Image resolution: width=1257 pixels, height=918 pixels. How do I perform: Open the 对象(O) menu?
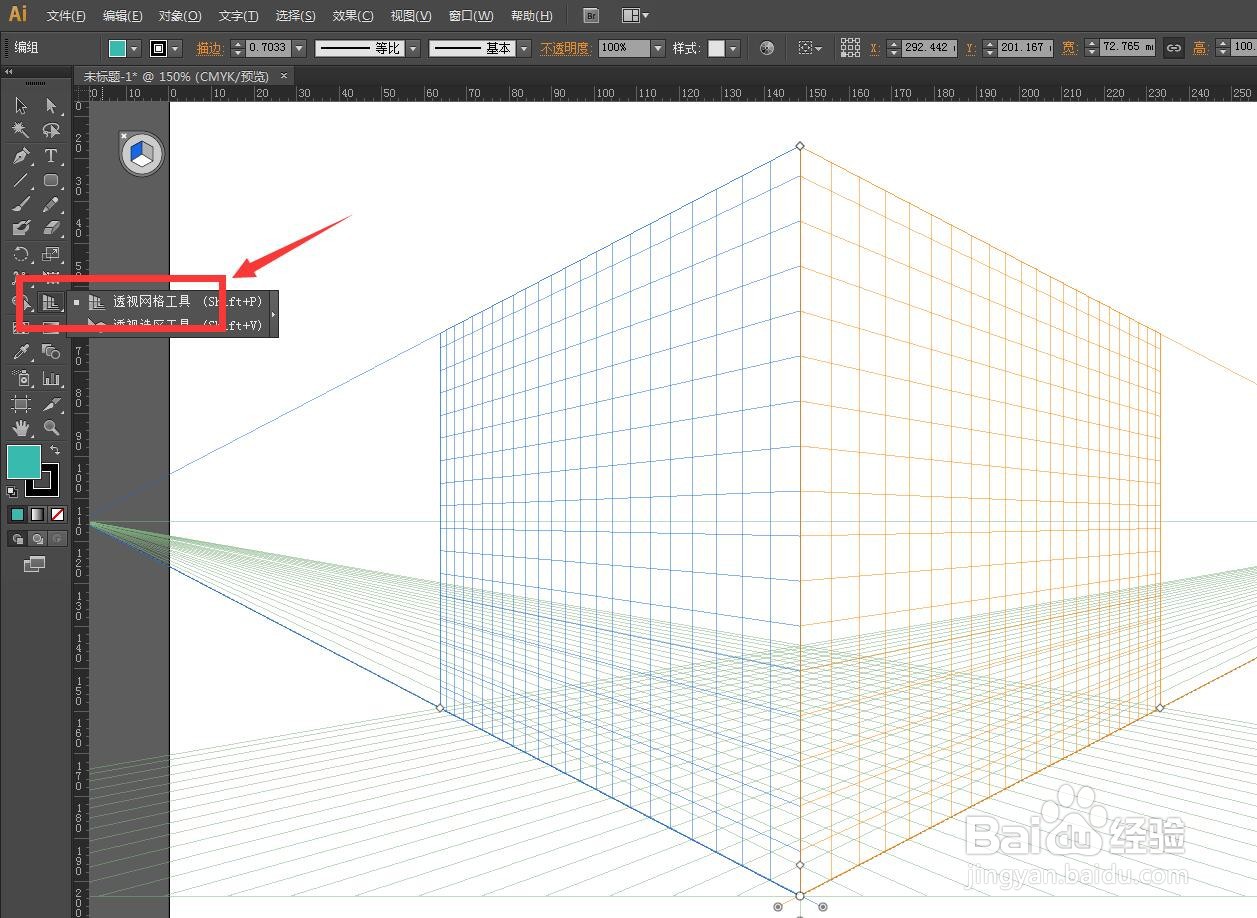coord(180,16)
